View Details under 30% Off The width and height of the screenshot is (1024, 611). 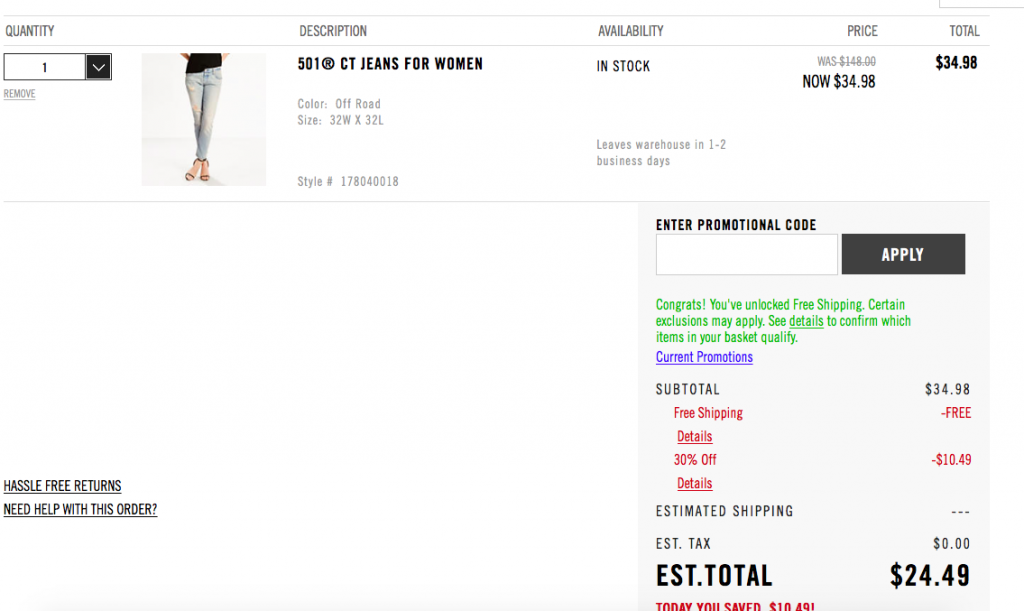(x=694, y=484)
